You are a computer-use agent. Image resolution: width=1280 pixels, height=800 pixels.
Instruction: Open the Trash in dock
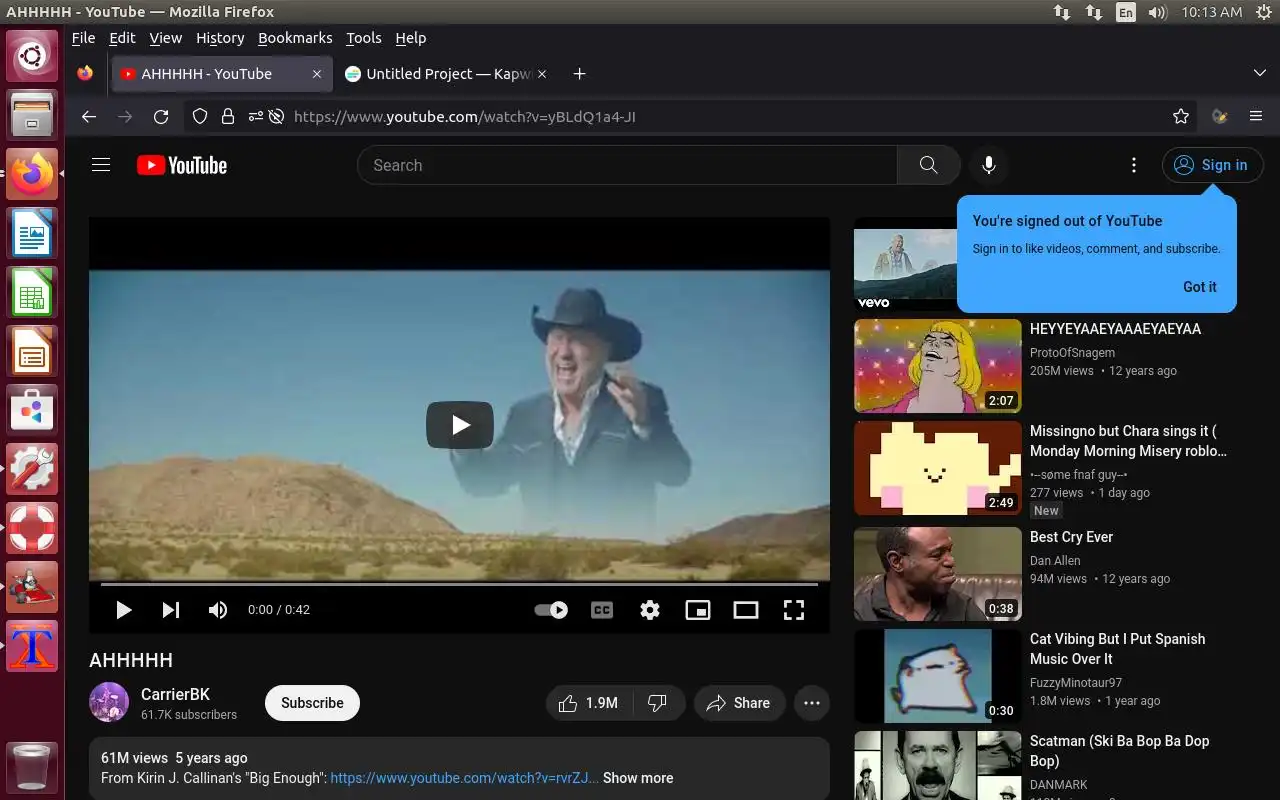32,768
